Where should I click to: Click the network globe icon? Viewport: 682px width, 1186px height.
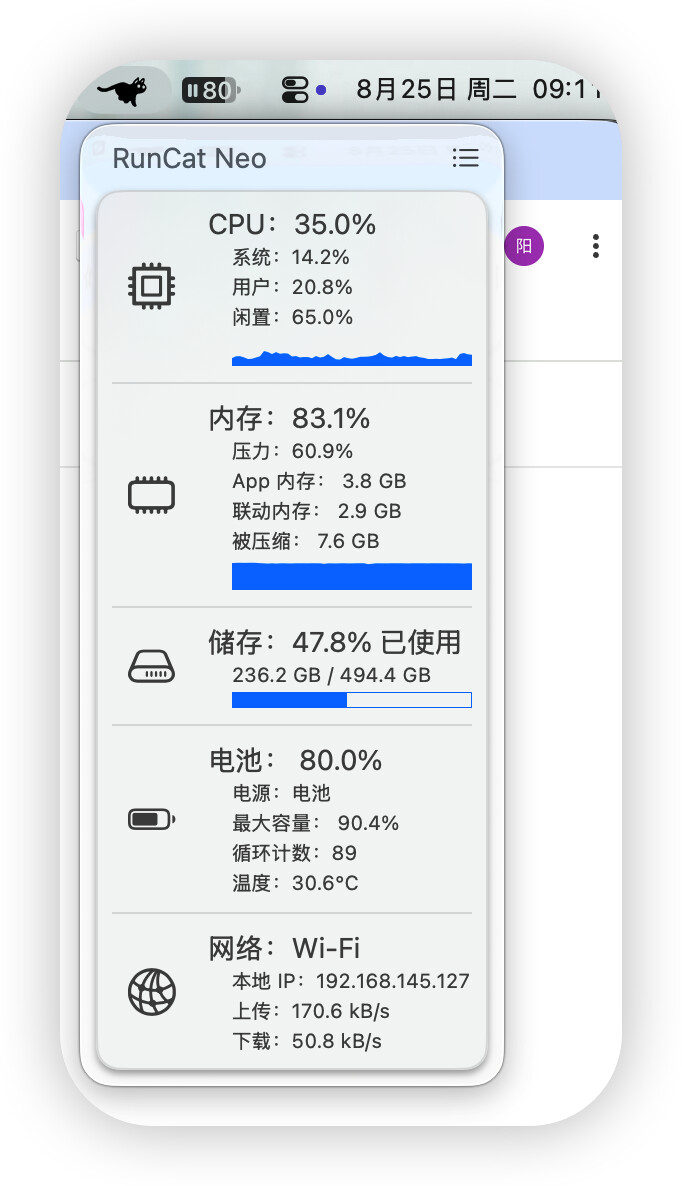pyautogui.click(x=151, y=992)
